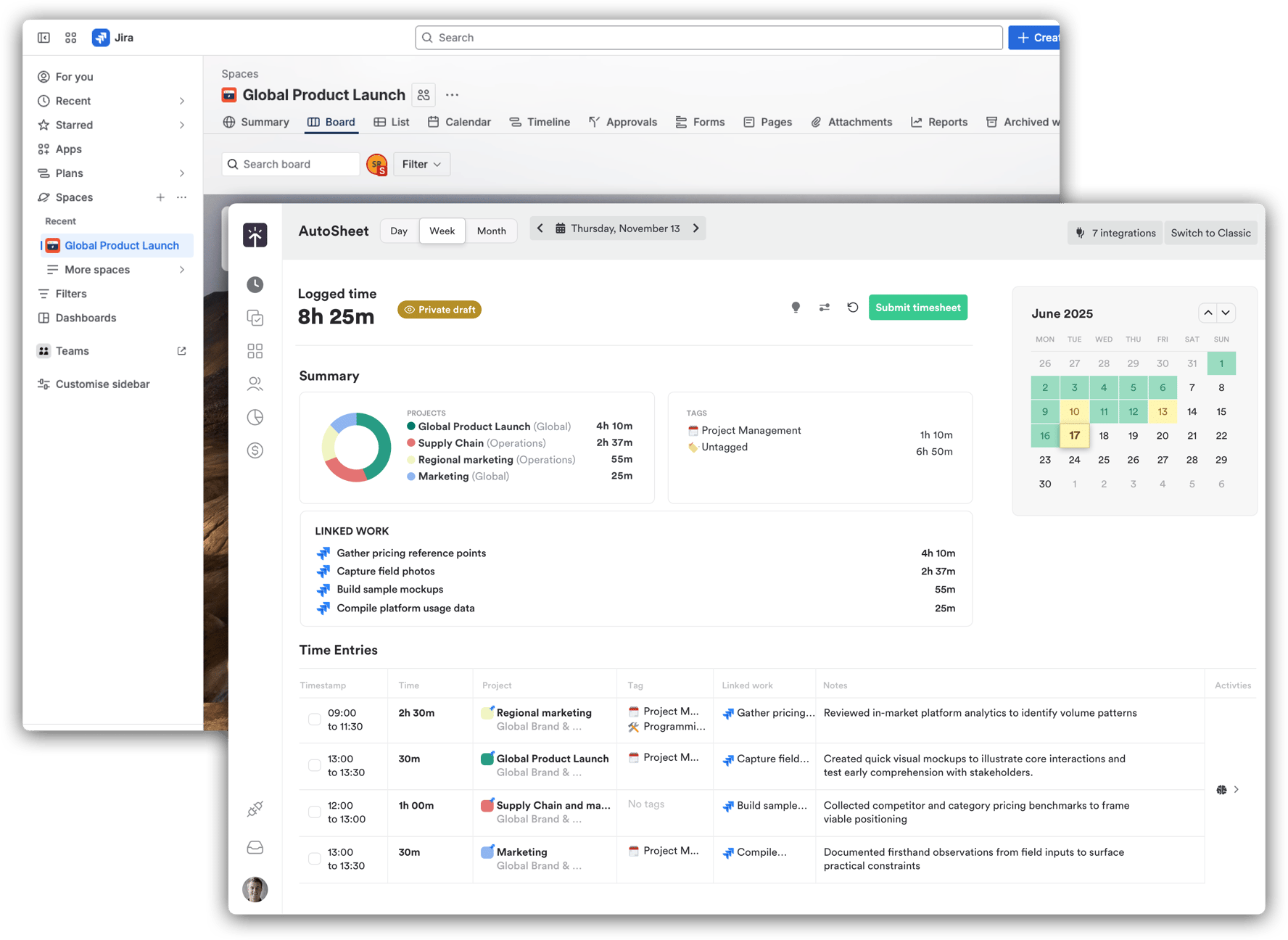Image resolution: width=1288 pixels, height=940 pixels.
Task: Open the Filter dropdown on the board
Action: click(421, 164)
